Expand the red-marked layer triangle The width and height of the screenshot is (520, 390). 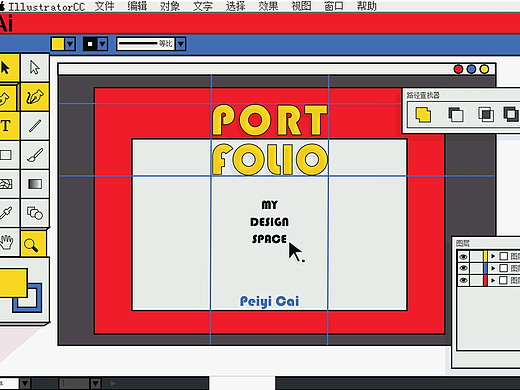click(493, 280)
